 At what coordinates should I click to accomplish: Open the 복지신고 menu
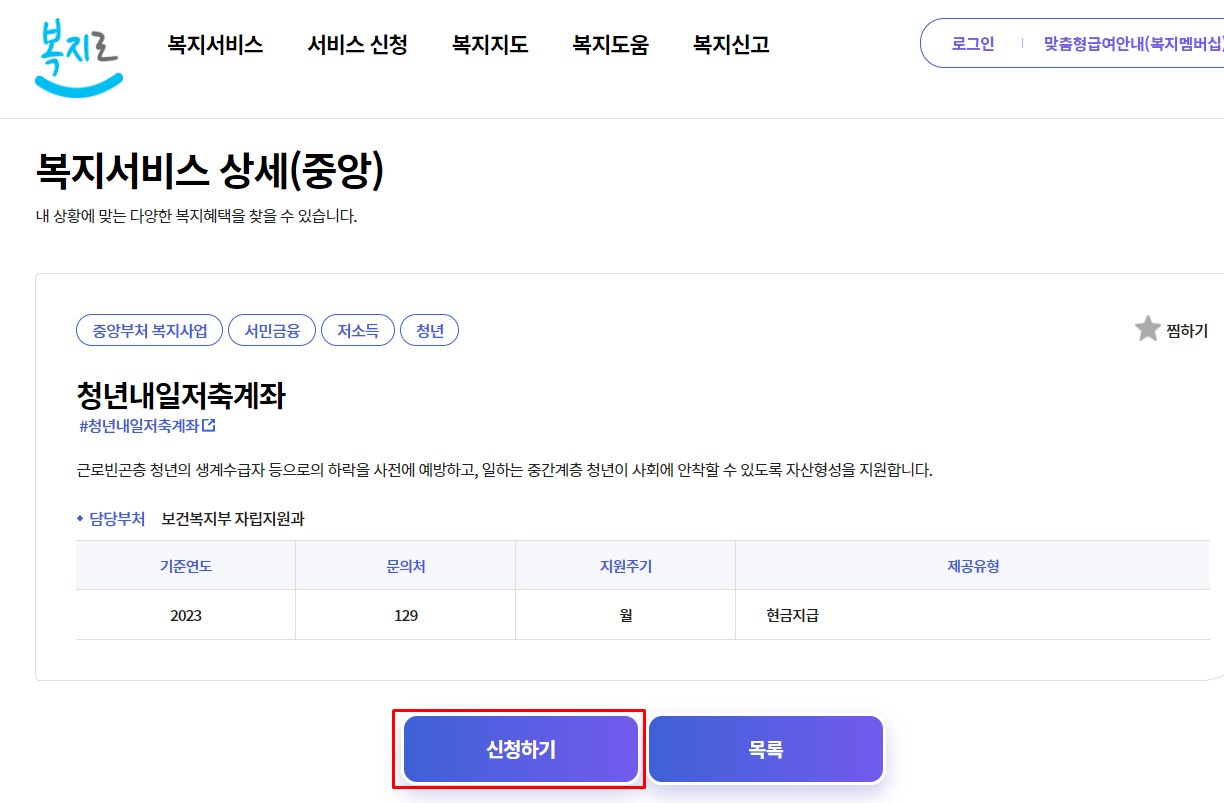point(731,44)
